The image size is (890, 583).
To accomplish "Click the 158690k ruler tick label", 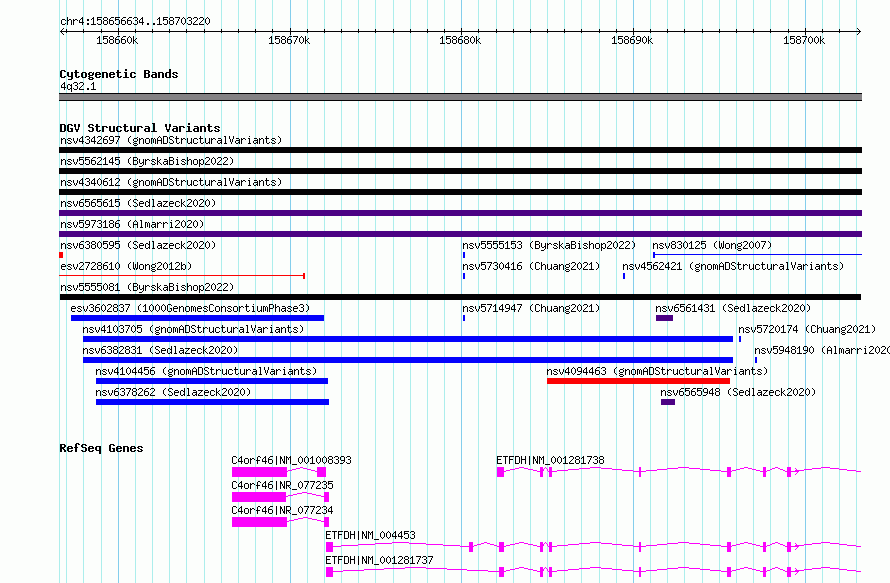I will (x=632, y=40).
